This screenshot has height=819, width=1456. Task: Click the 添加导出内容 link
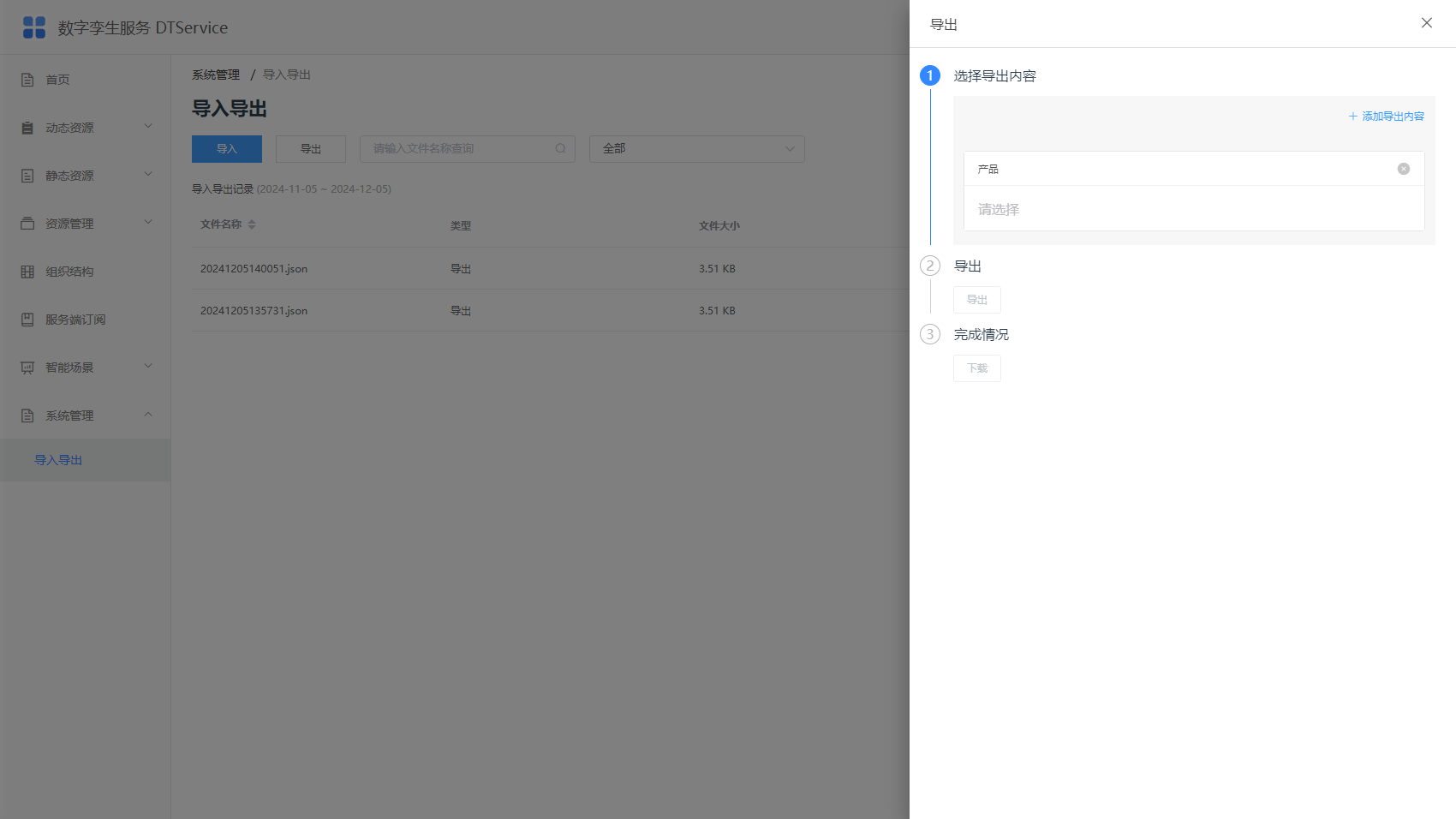[1387, 117]
